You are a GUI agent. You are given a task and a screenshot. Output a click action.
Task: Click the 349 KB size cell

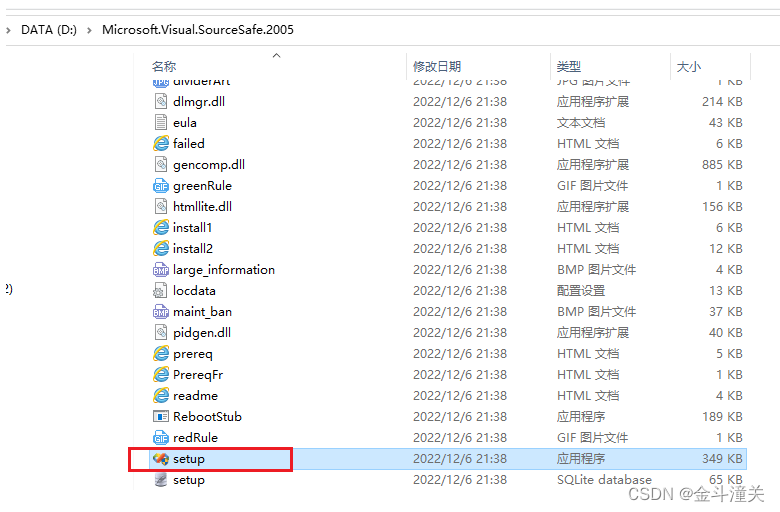722,459
